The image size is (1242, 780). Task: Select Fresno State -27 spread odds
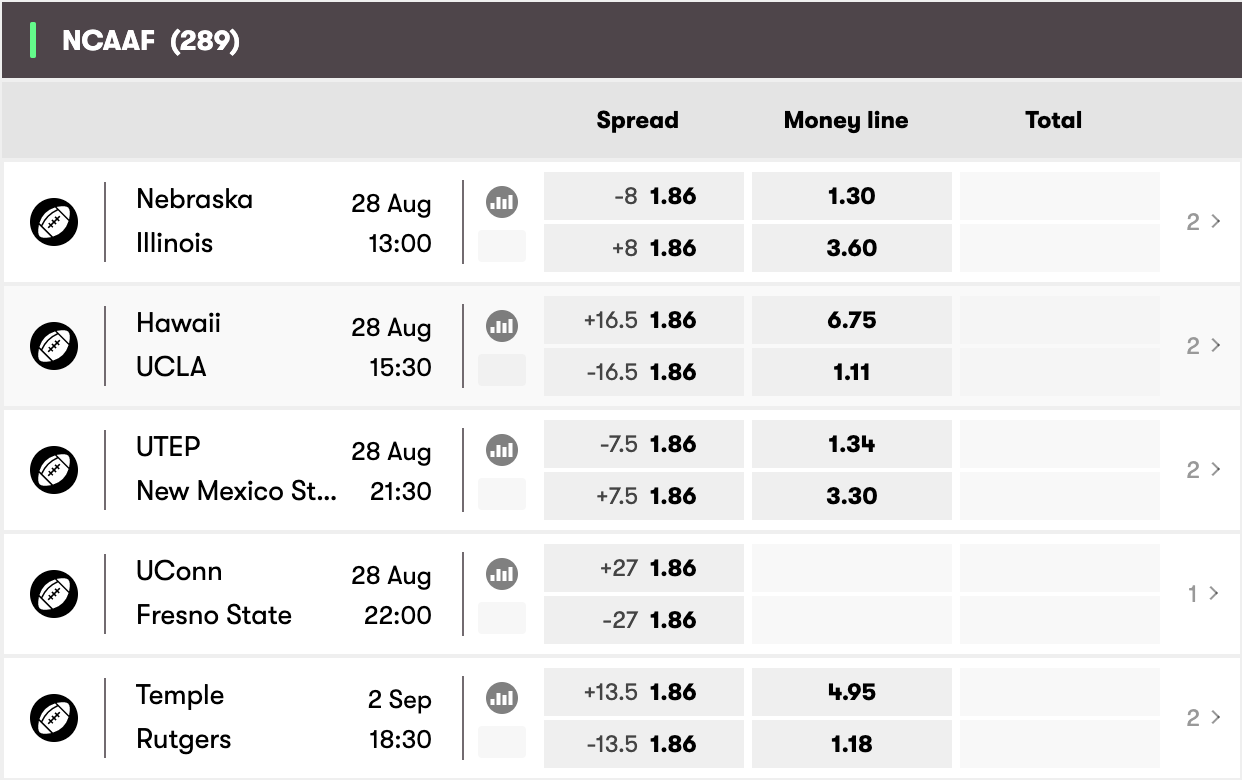click(644, 620)
